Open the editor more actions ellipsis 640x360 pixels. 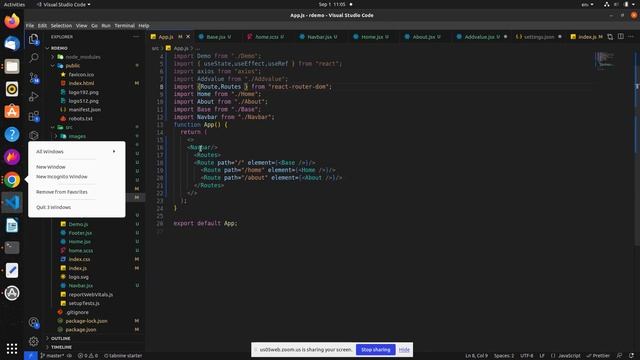631,37
